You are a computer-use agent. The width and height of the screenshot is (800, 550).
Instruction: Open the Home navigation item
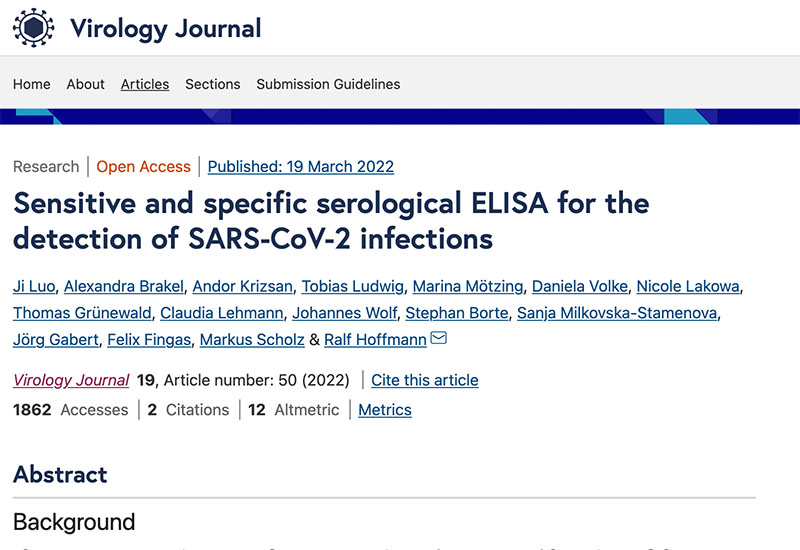pos(32,84)
